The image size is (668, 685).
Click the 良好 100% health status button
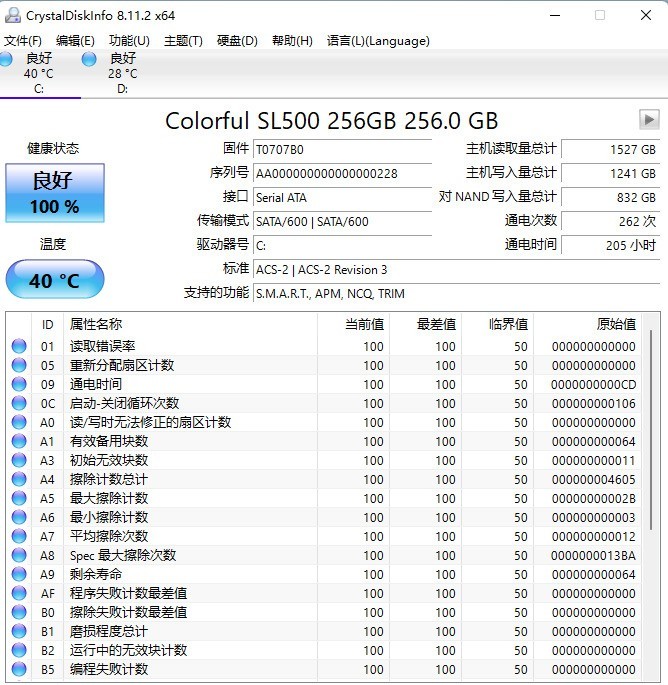[x=55, y=193]
